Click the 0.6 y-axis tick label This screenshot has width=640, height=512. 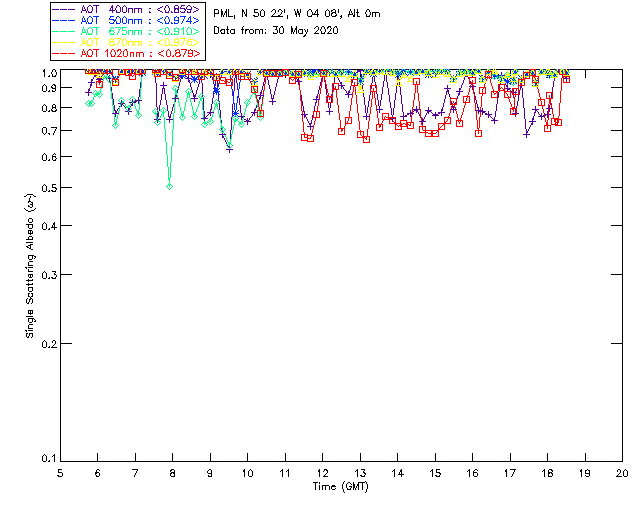tap(49, 157)
